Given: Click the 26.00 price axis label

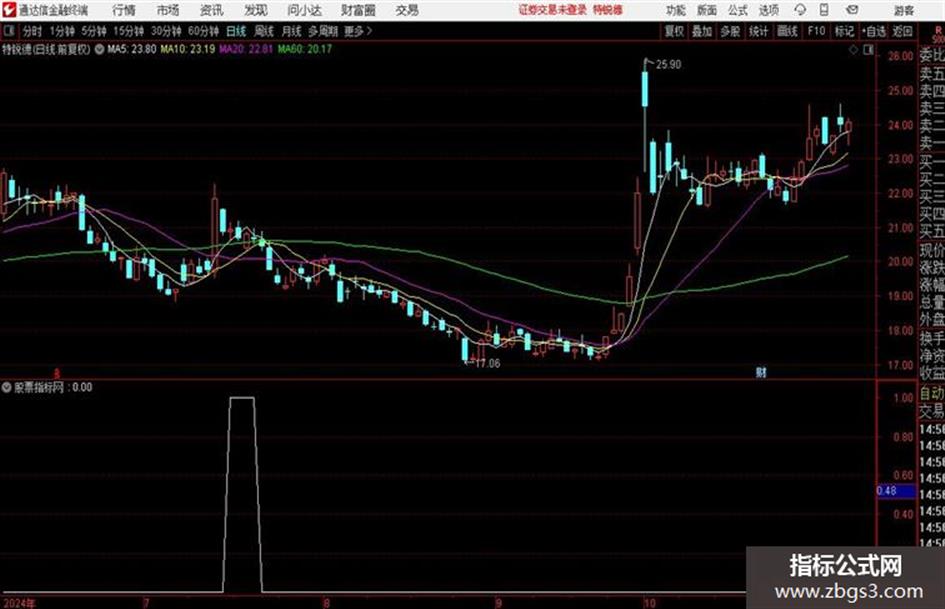Looking at the screenshot, I should tap(900, 56).
